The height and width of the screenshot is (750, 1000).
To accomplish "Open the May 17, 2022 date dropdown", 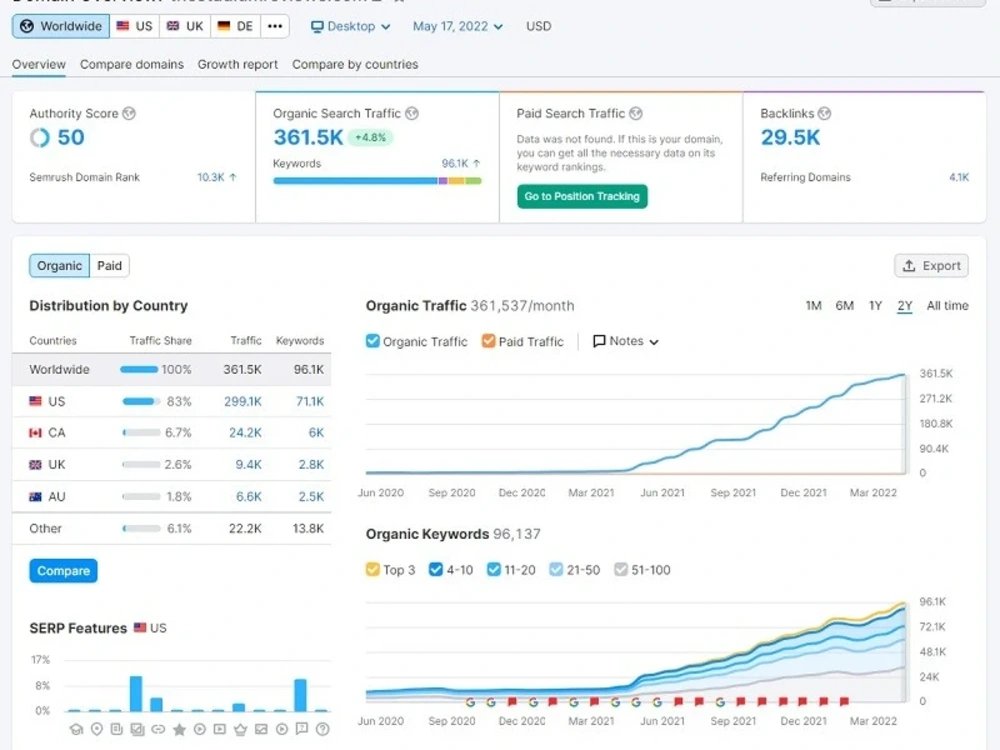I will click(x=457, y=26).
